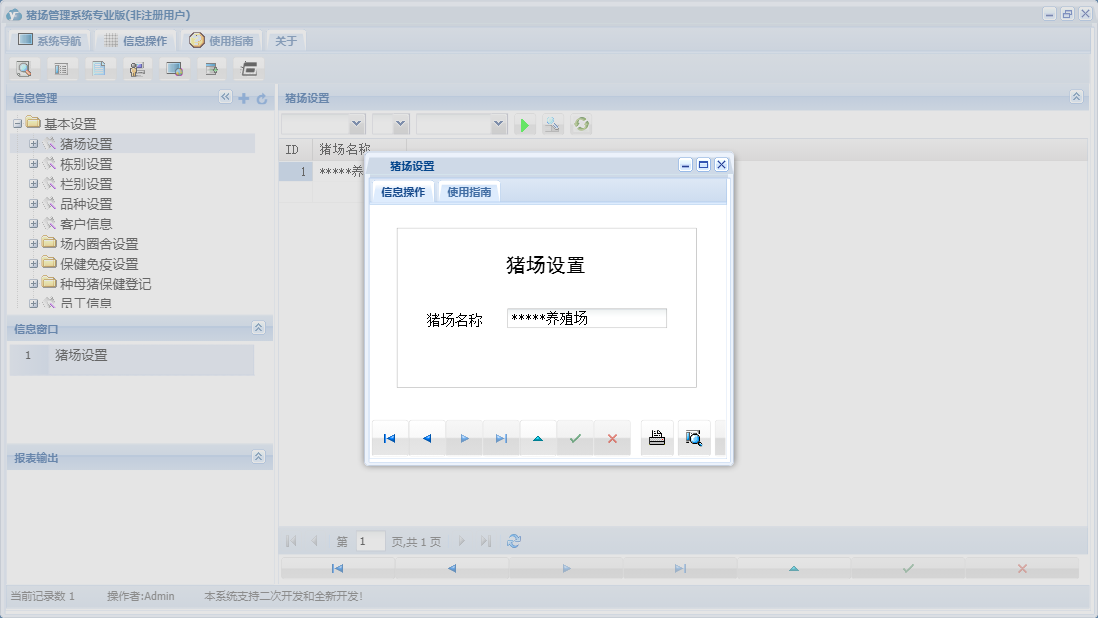Click the collapse « arrow on 信息管理
The height and width of the screenshot is (618, 1098).
pos(225,97)
